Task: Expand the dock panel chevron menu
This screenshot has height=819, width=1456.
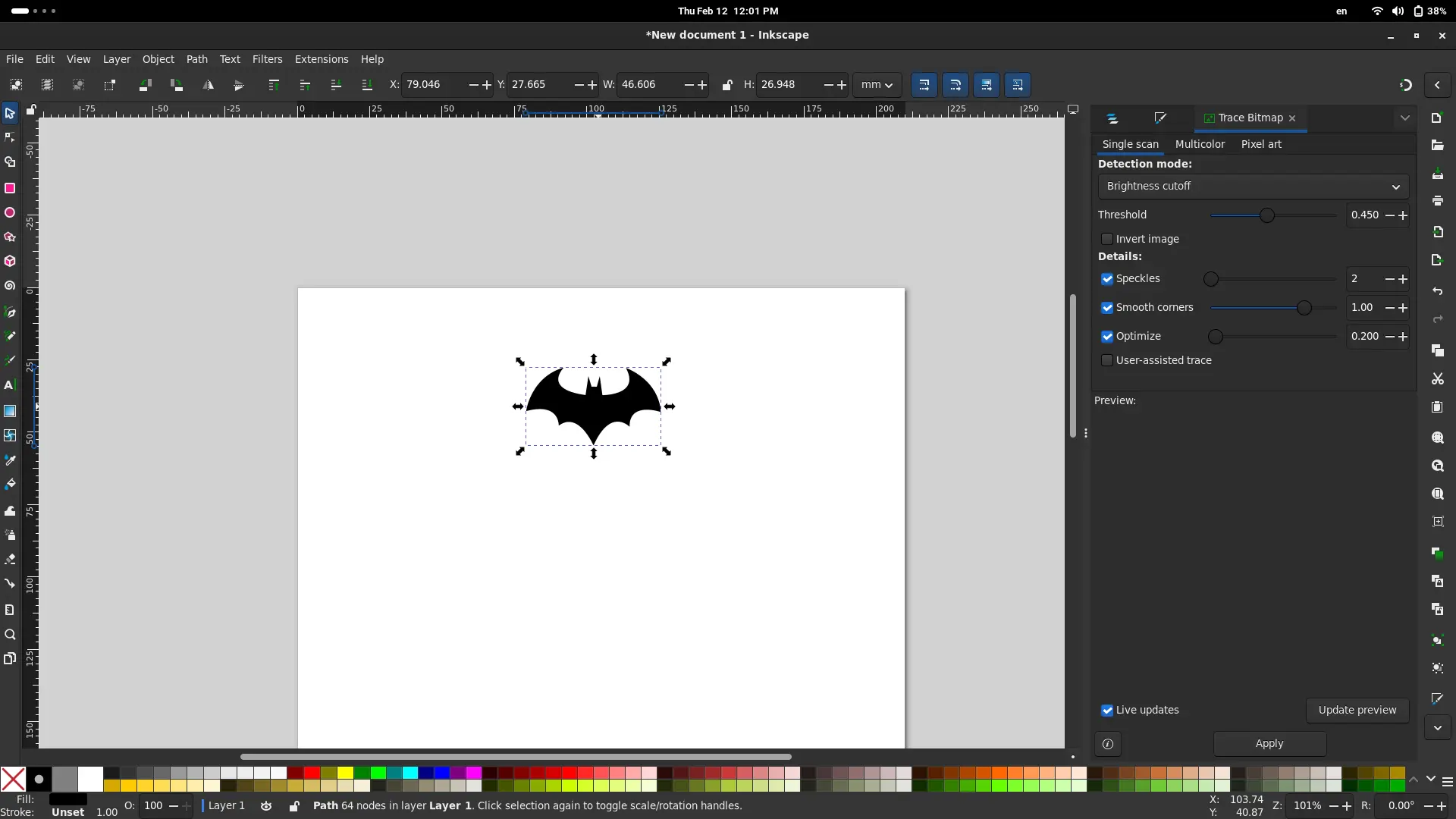Action: (1404, 118)
